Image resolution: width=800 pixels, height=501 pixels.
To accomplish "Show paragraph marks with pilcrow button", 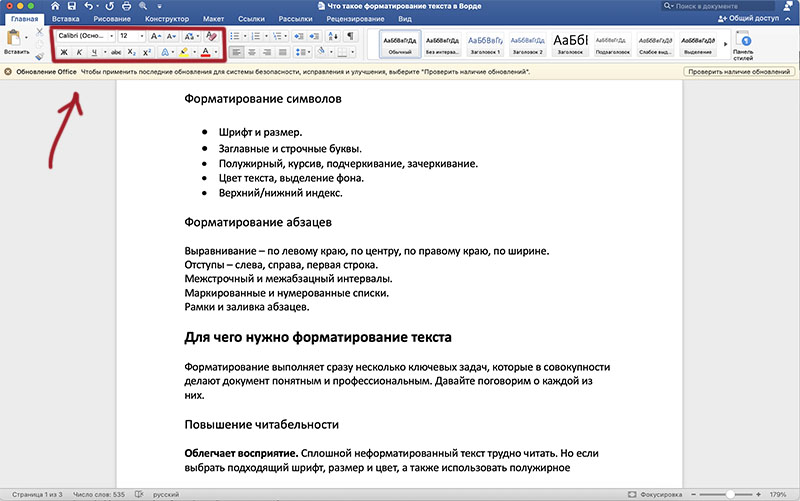I will (x=350, y=36).
